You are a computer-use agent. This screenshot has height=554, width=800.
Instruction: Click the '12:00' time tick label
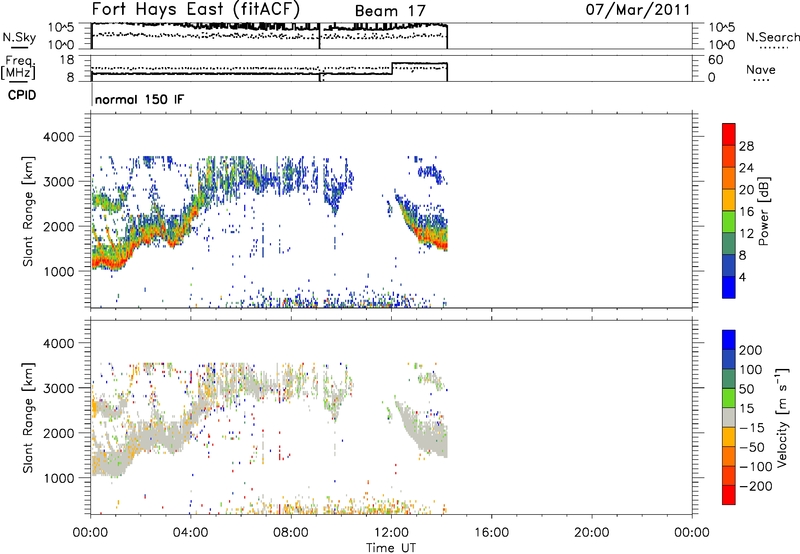pyautogui.click(x=391, y=533)
